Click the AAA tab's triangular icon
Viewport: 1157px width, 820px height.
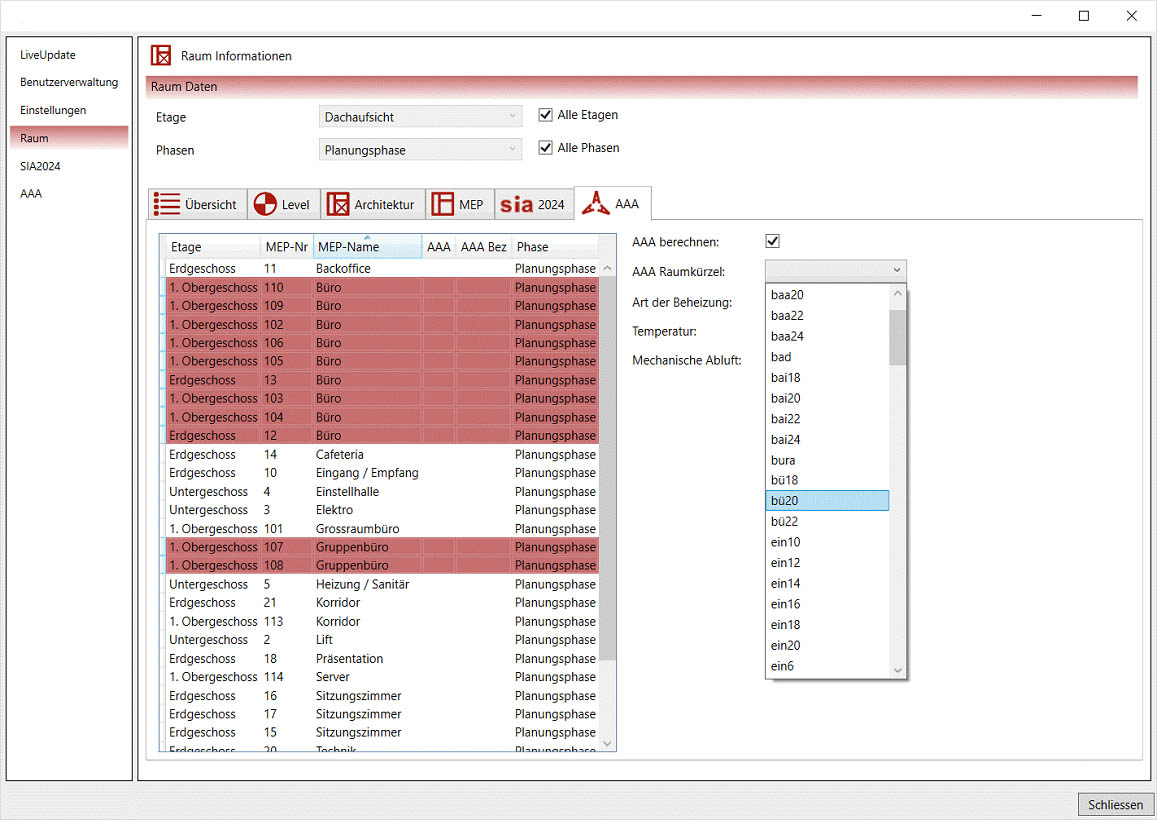(x=596, y=203)
